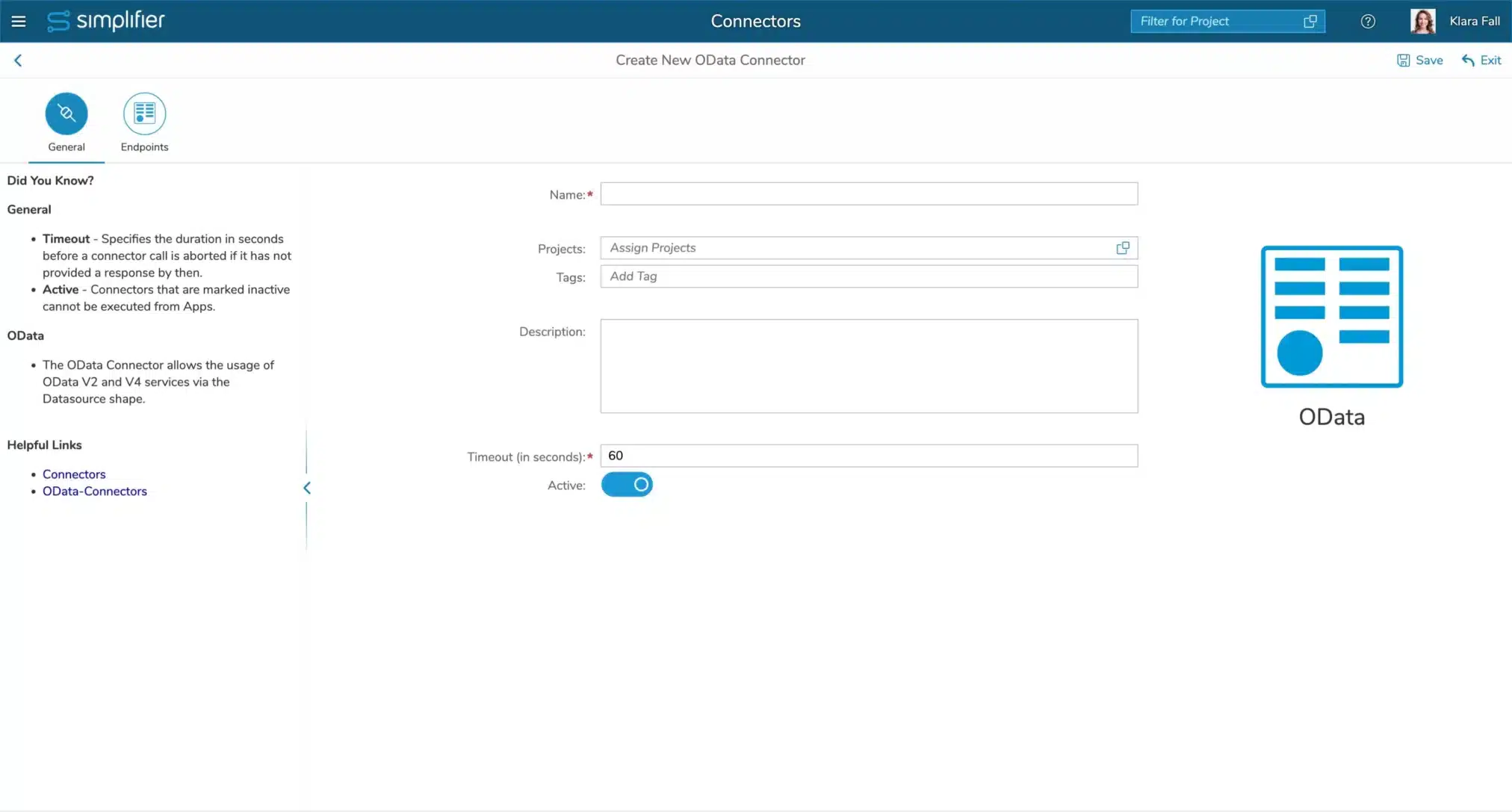Click into the Name input field

[x=869, y=194]
